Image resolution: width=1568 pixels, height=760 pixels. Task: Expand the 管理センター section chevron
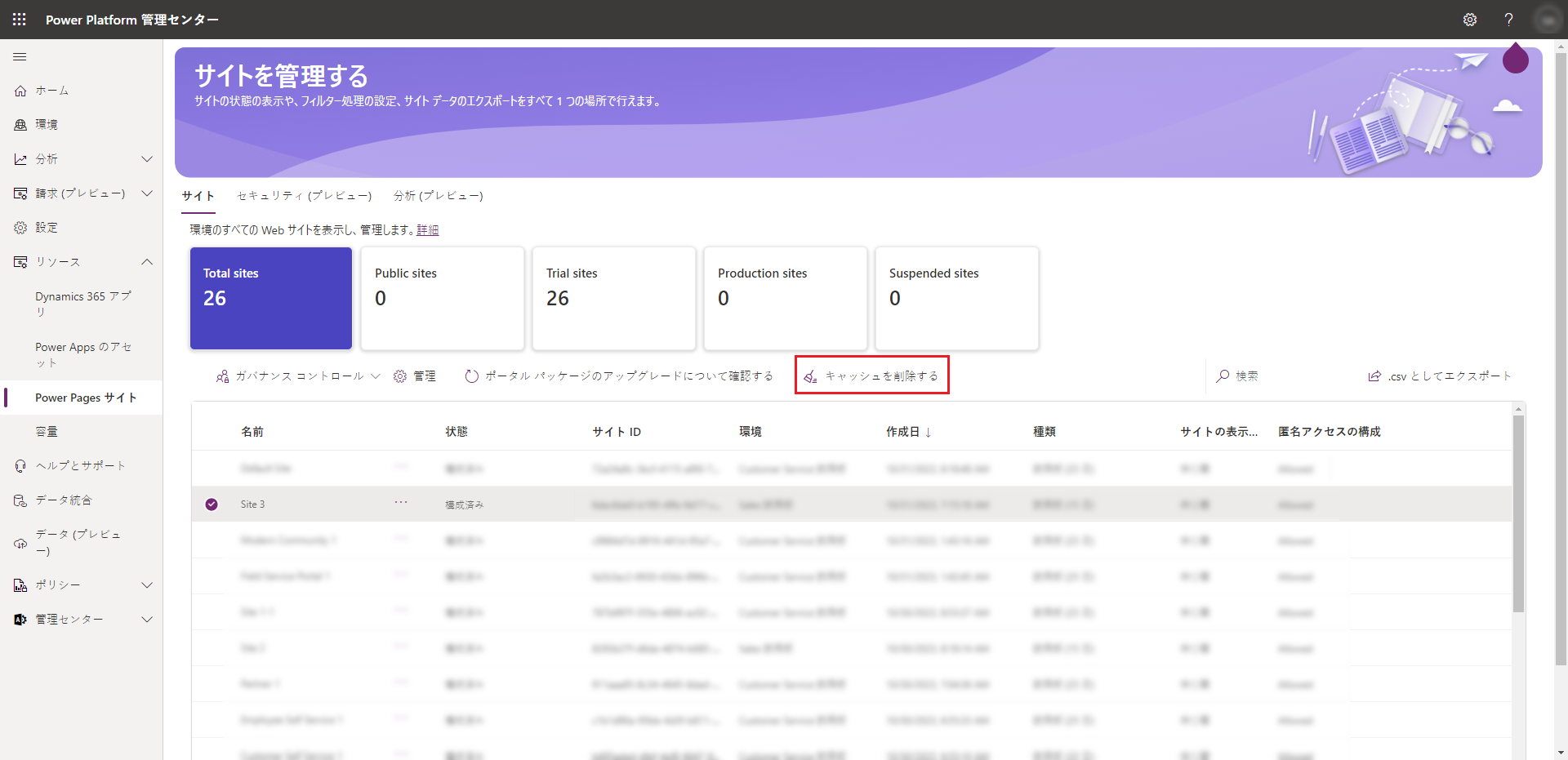click(x=147, y=620)
